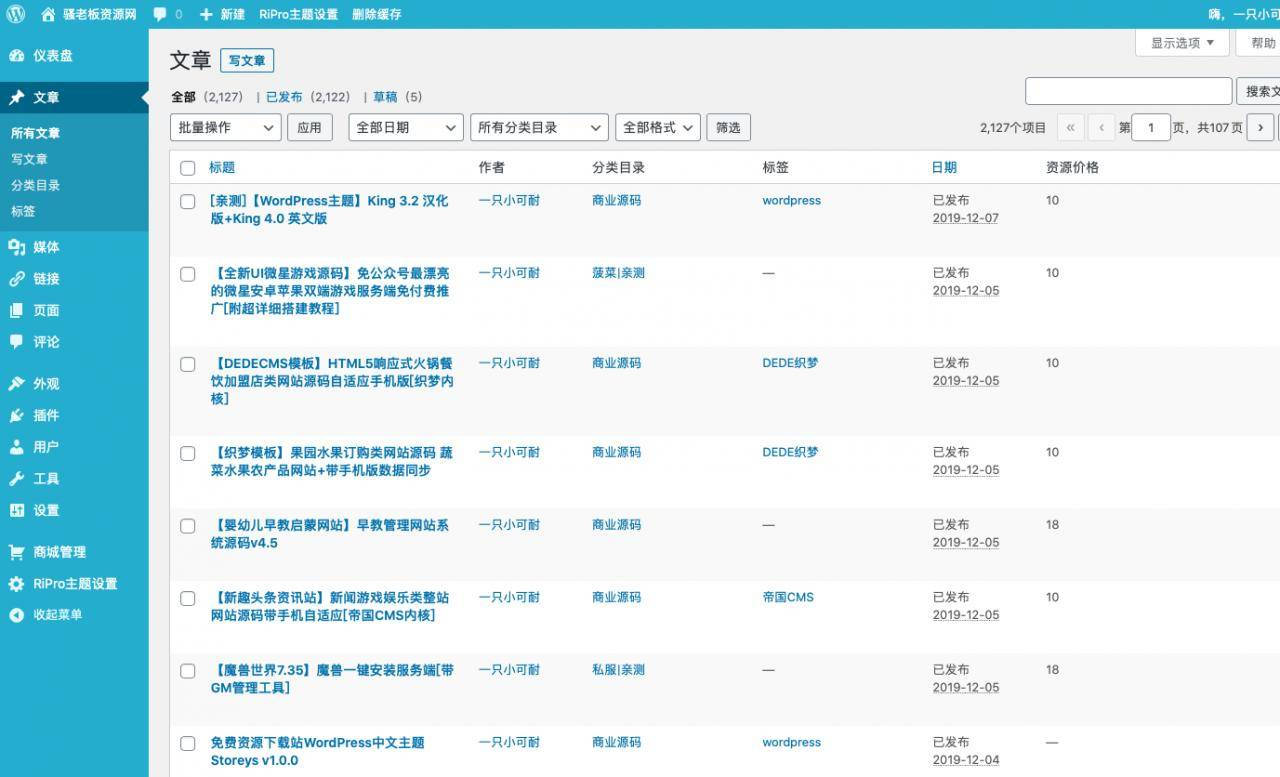Open the comments bubble icon in admin bar
1280x777 pixels.
pos(160,15)
